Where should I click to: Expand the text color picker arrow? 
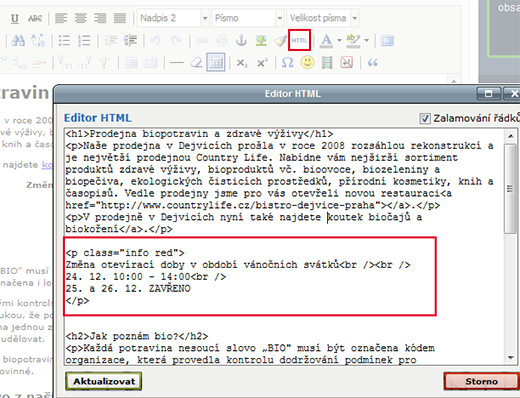(x=339, y=40)
